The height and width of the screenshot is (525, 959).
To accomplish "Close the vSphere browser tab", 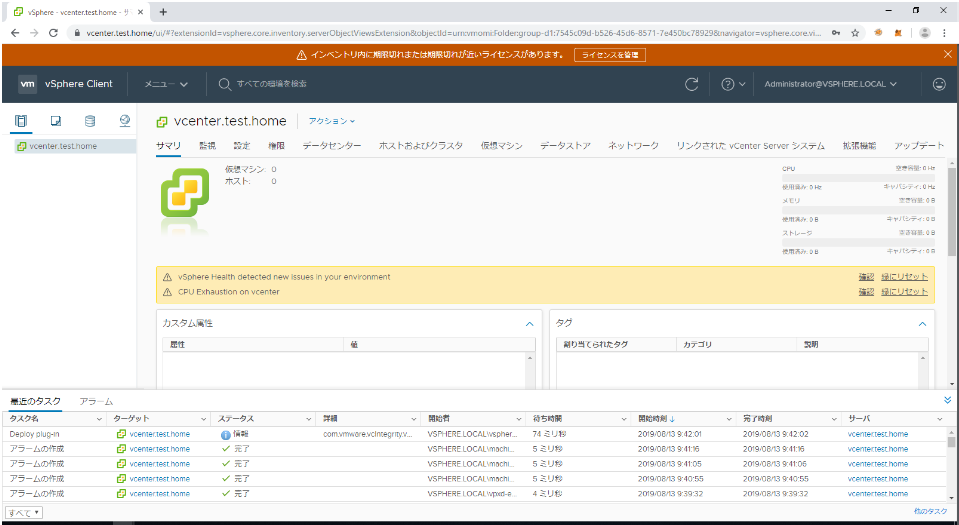I will (141, 12).
